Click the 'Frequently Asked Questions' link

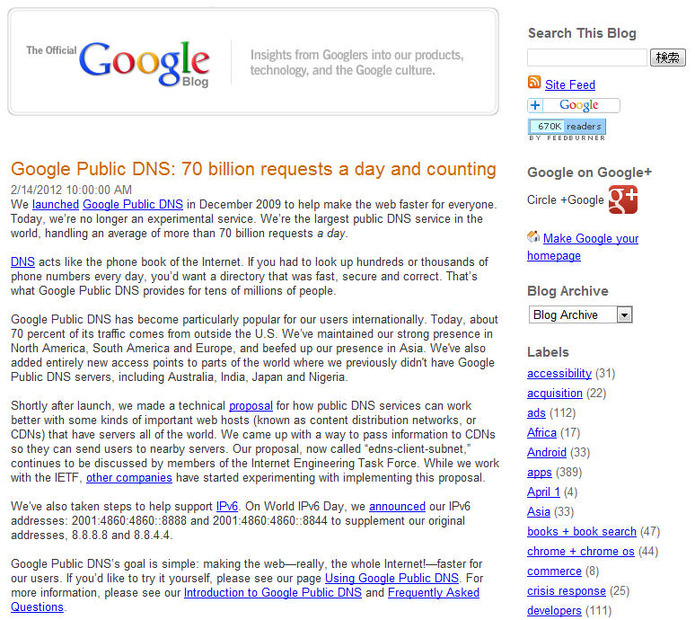433,593
